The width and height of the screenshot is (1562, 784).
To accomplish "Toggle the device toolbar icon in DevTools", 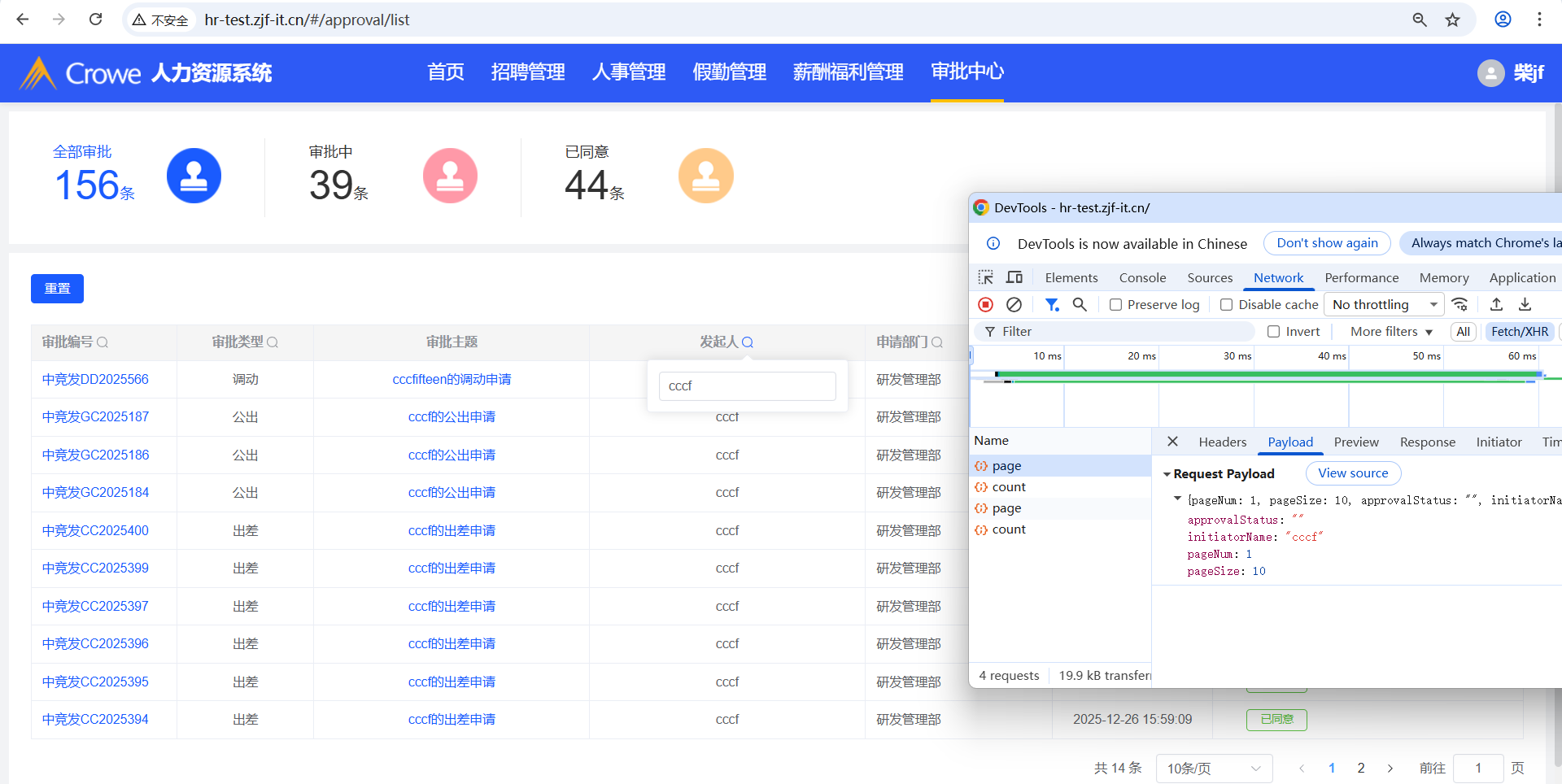I will [x=1014, y=277].
